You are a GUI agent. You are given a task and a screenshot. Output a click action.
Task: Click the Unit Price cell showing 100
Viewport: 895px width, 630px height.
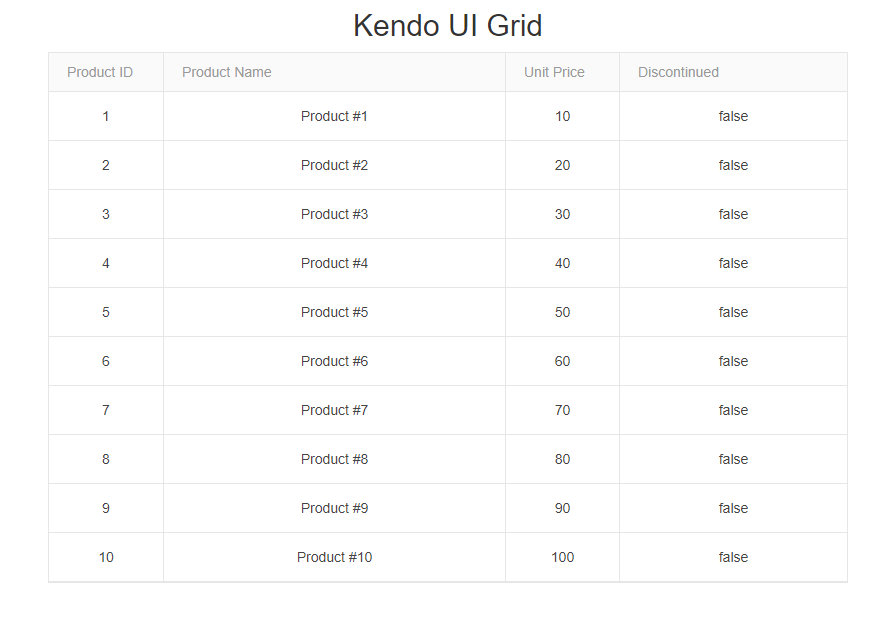(562, 557)
